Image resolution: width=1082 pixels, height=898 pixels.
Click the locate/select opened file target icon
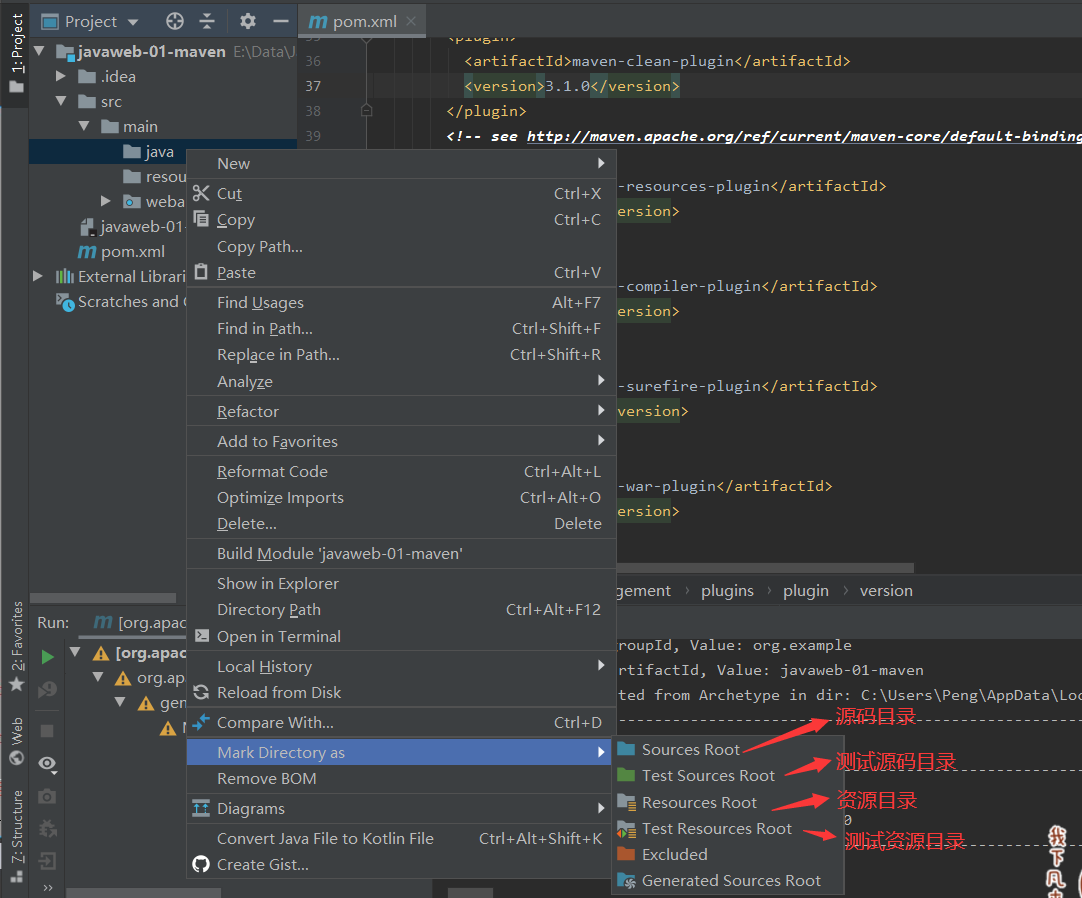point(175,21)
